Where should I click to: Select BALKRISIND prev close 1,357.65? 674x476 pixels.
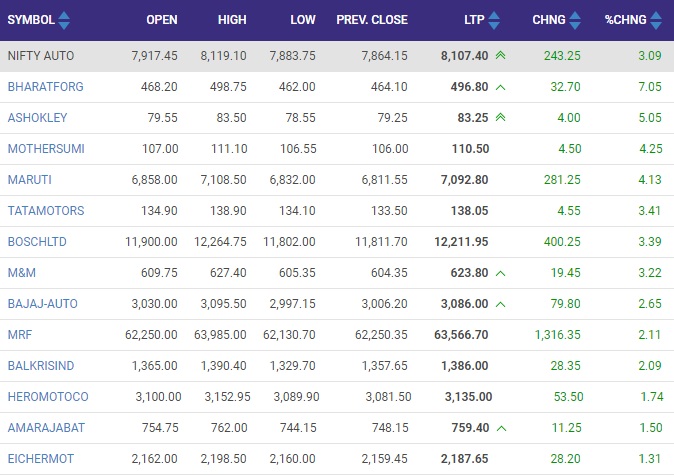tap(385, 365)
